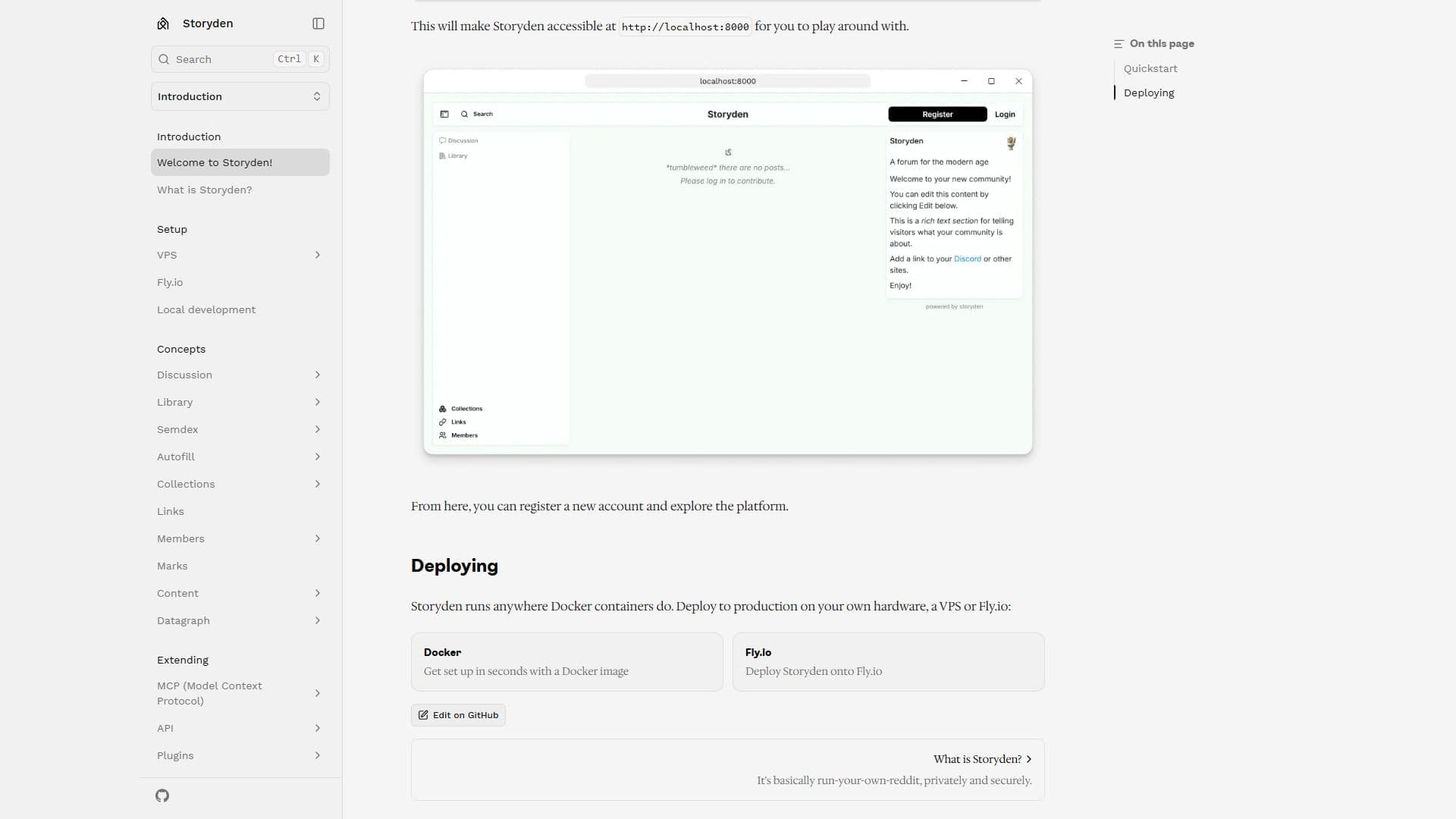The height and width of the screenshot is (819, 1456).
Task: Open the GitHub repository icon in the sidebar footer
Action: [x=162, y=795]
